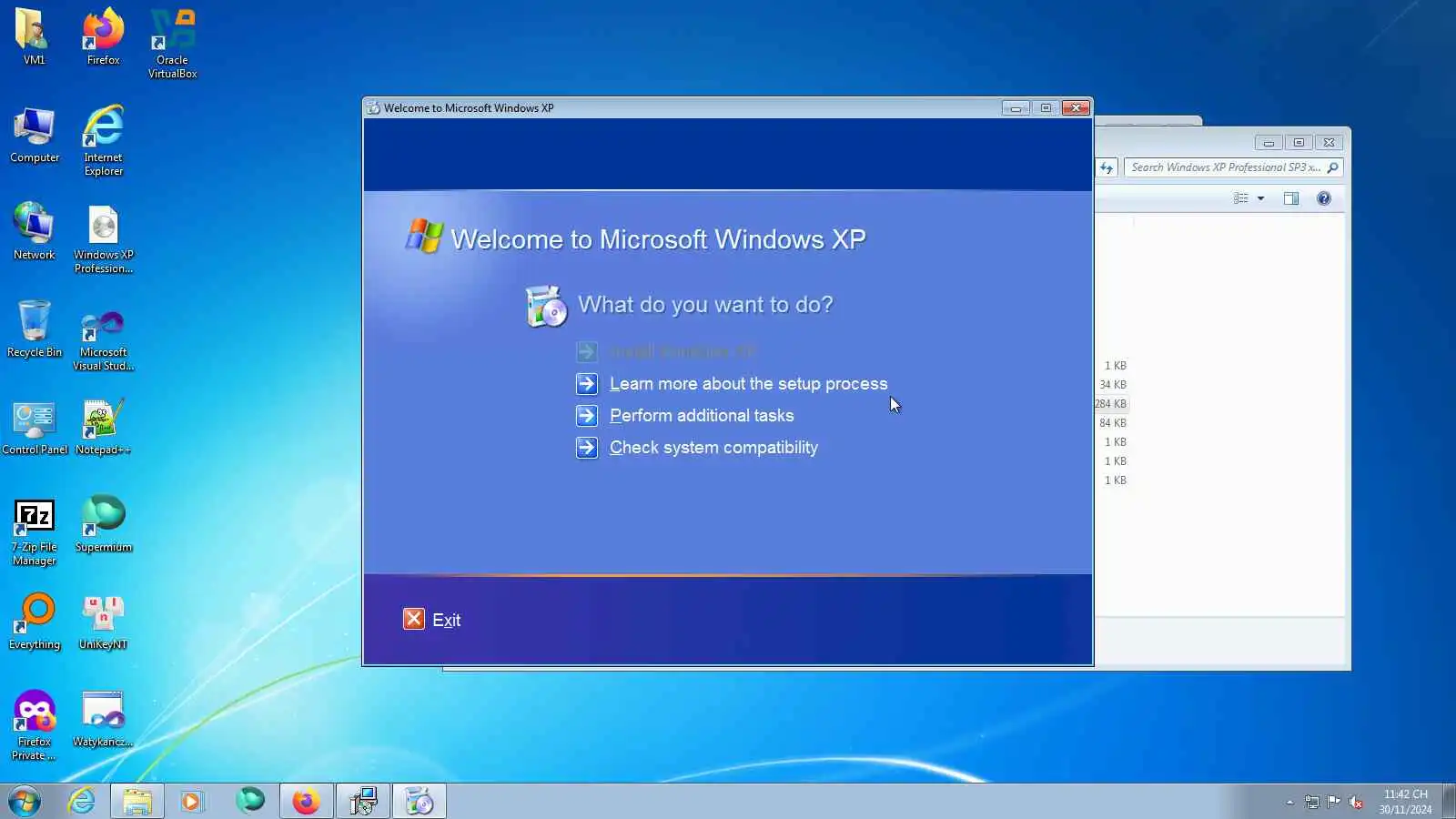Maximize the Explorer window behind
The height and width of the screenshot is (819, 1456).
tap(1299, 142)
